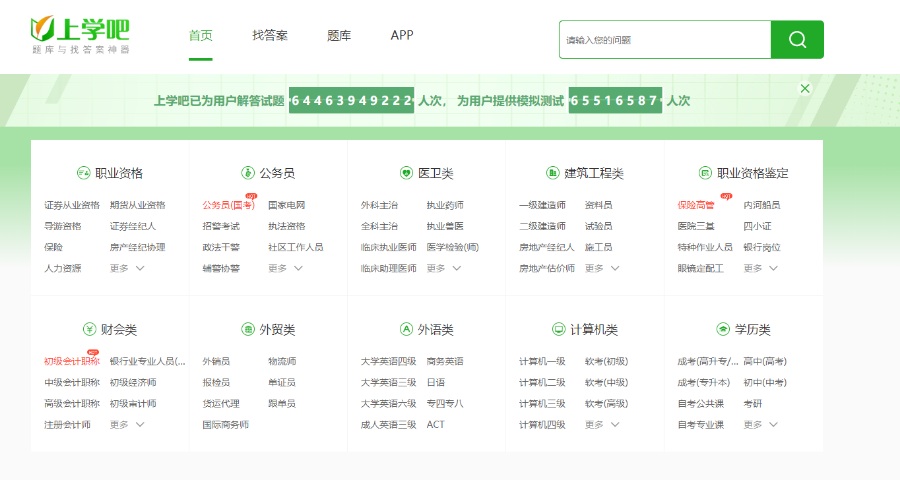
Task: Select 软考(高级)
Action: click(607, 404)
